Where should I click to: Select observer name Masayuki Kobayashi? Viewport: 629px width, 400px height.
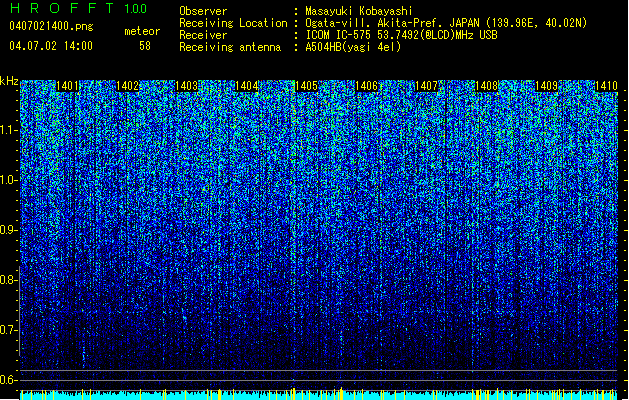tap(359, 11)
